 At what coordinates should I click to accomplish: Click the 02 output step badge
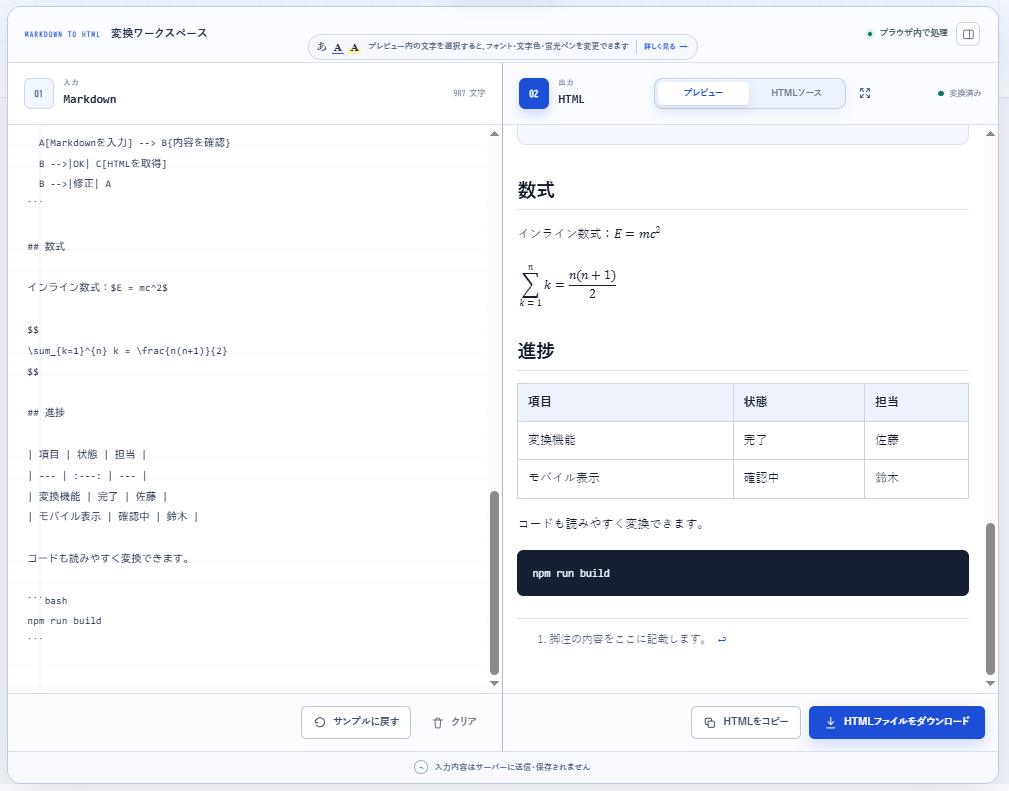(533, 93)
